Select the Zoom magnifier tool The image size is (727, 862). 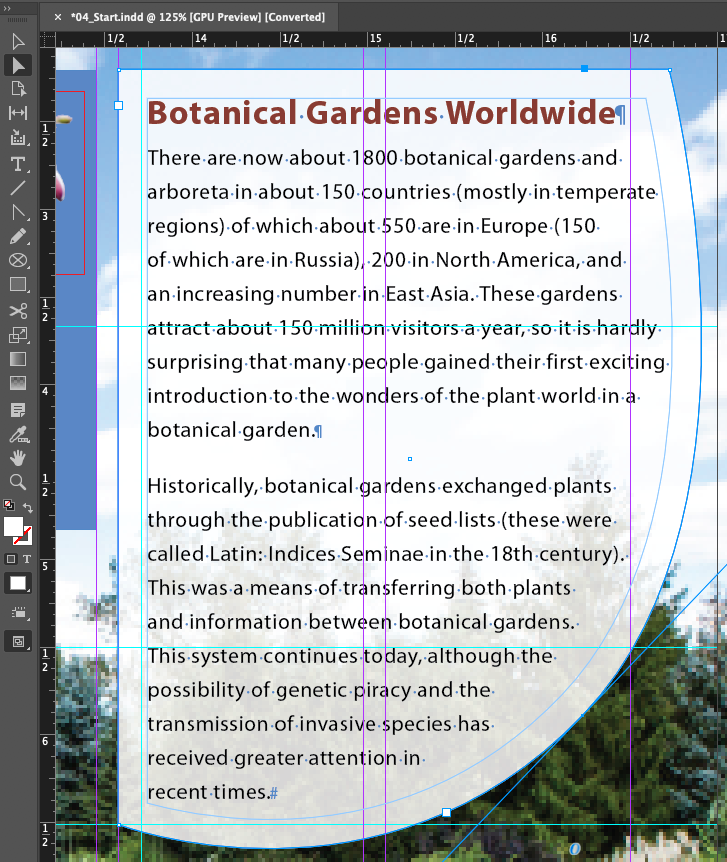(18, 482)
